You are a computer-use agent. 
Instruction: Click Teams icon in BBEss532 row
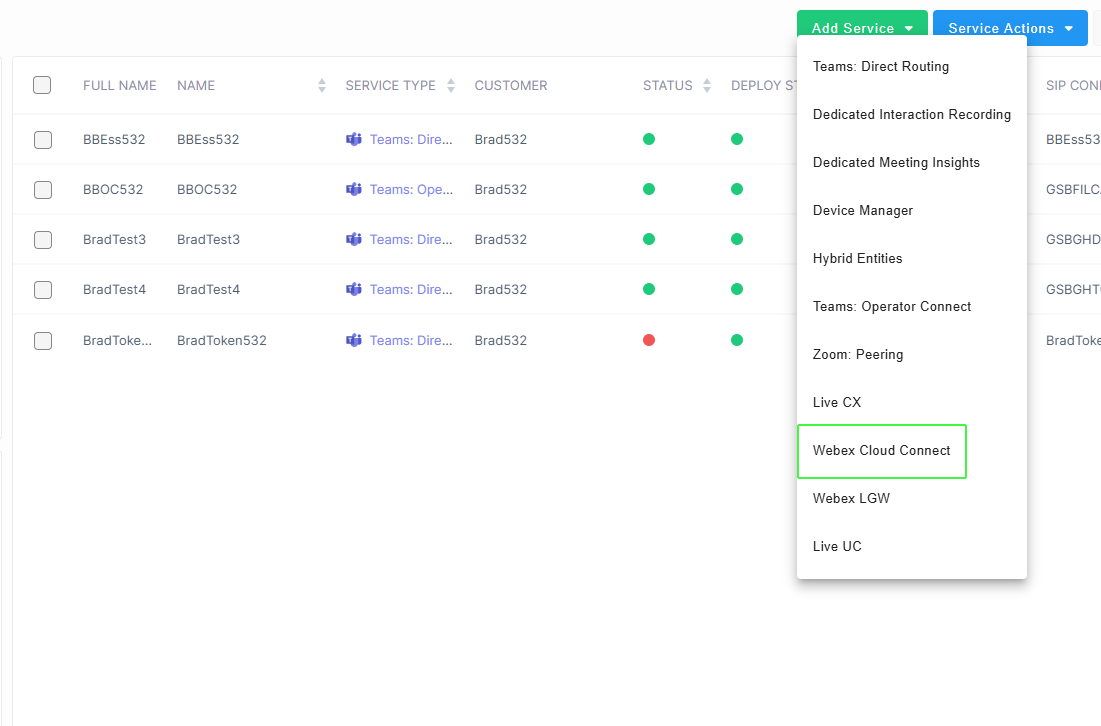pyautogui.click(x=354, y=139)
